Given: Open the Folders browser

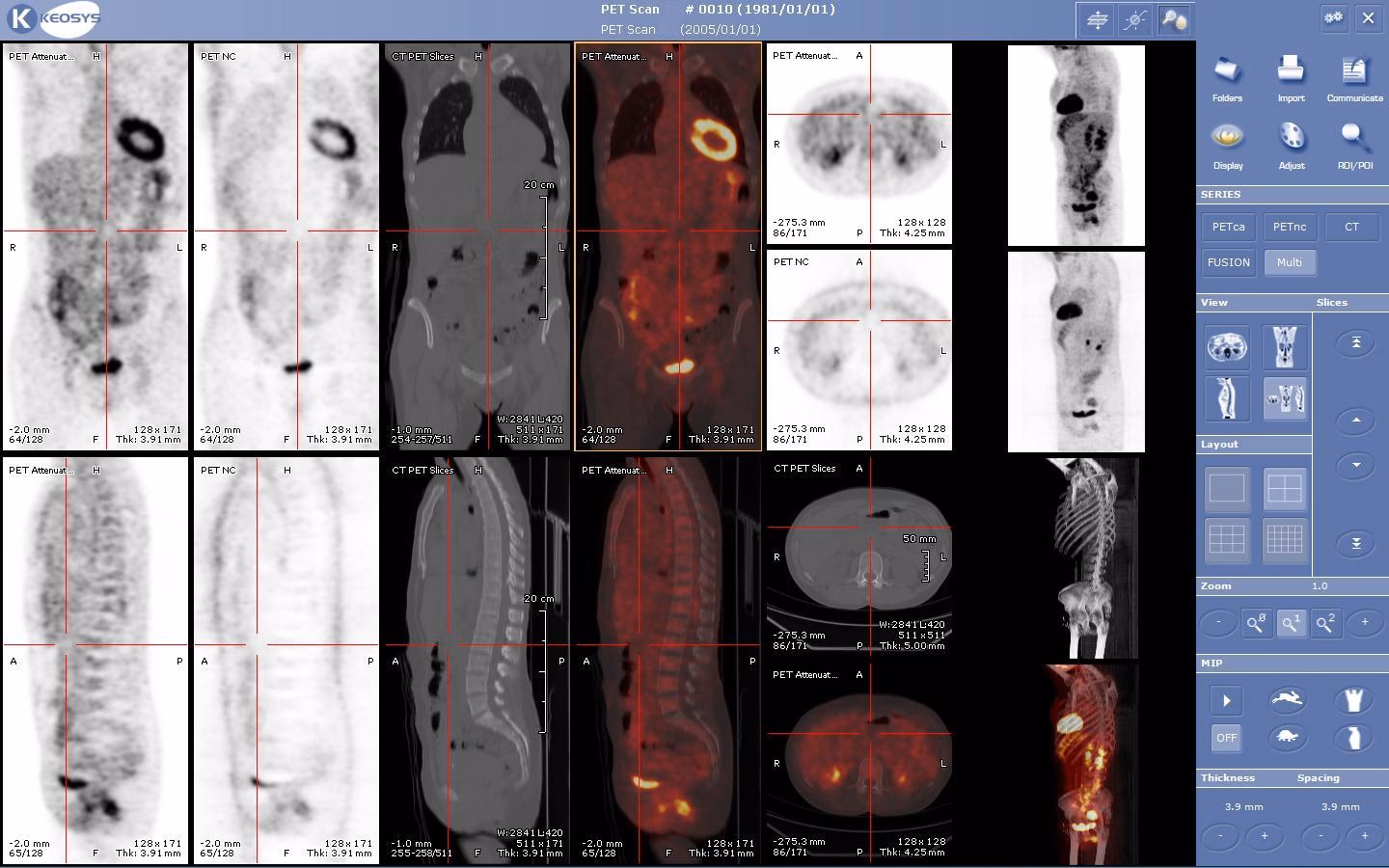Looking at the screenshot, I should (1227, 77).
